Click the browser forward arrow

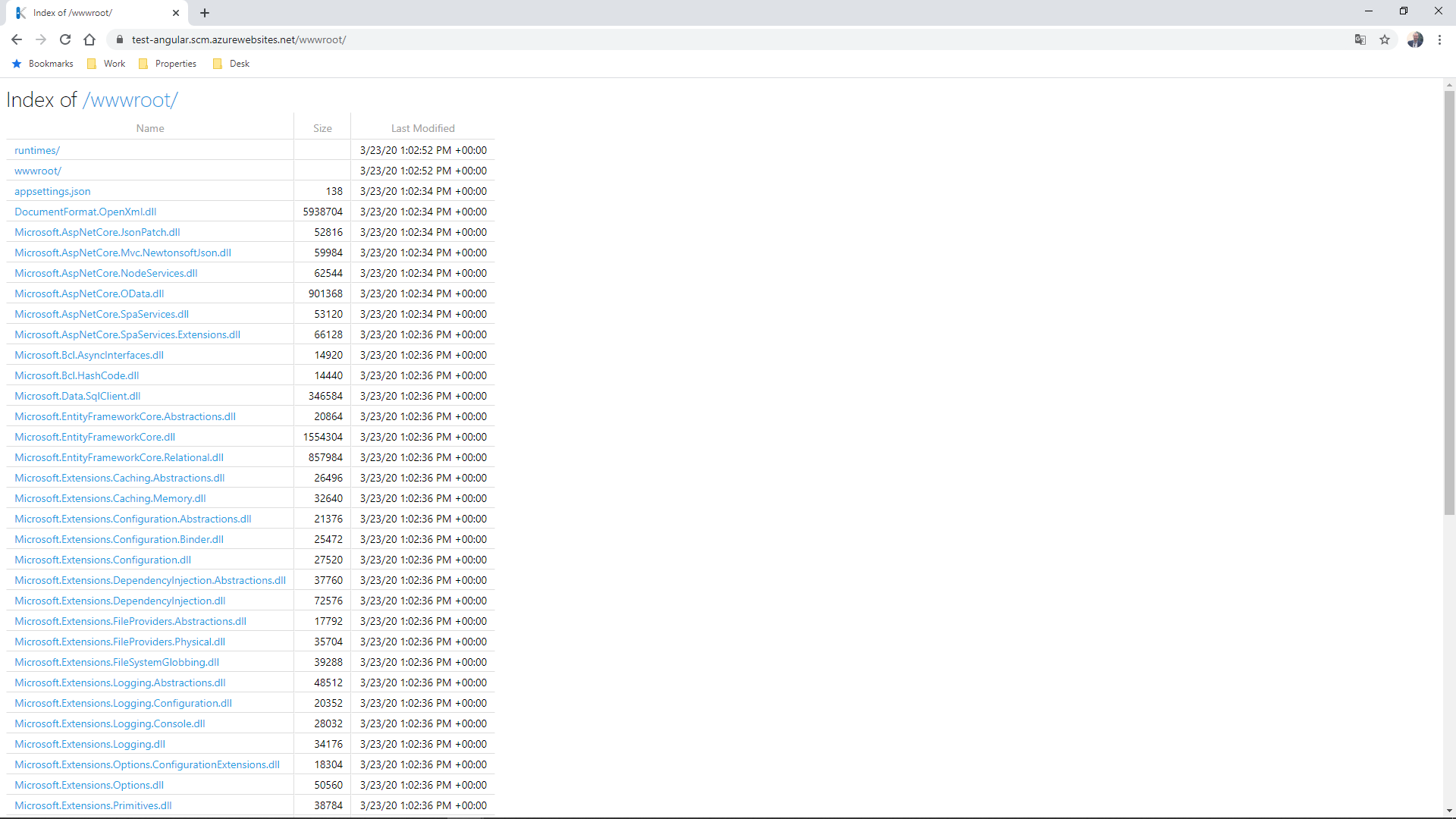click(x=41, y=39)
